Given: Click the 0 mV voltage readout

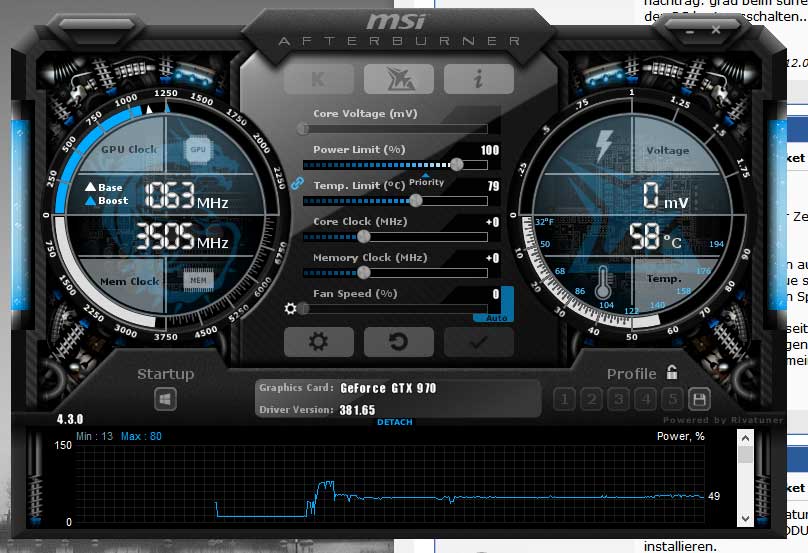Looking at the screenshot, I should tap(665, 196).
